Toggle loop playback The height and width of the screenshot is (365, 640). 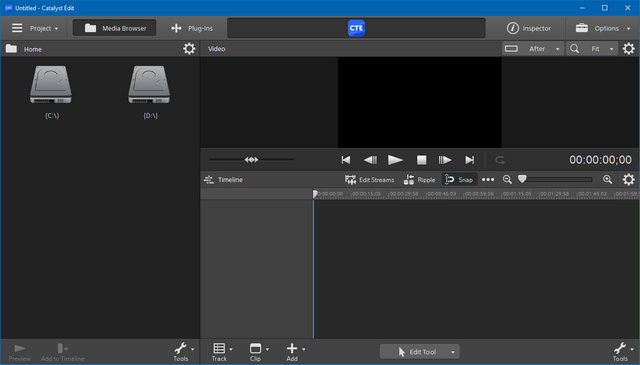click(500, 160)
